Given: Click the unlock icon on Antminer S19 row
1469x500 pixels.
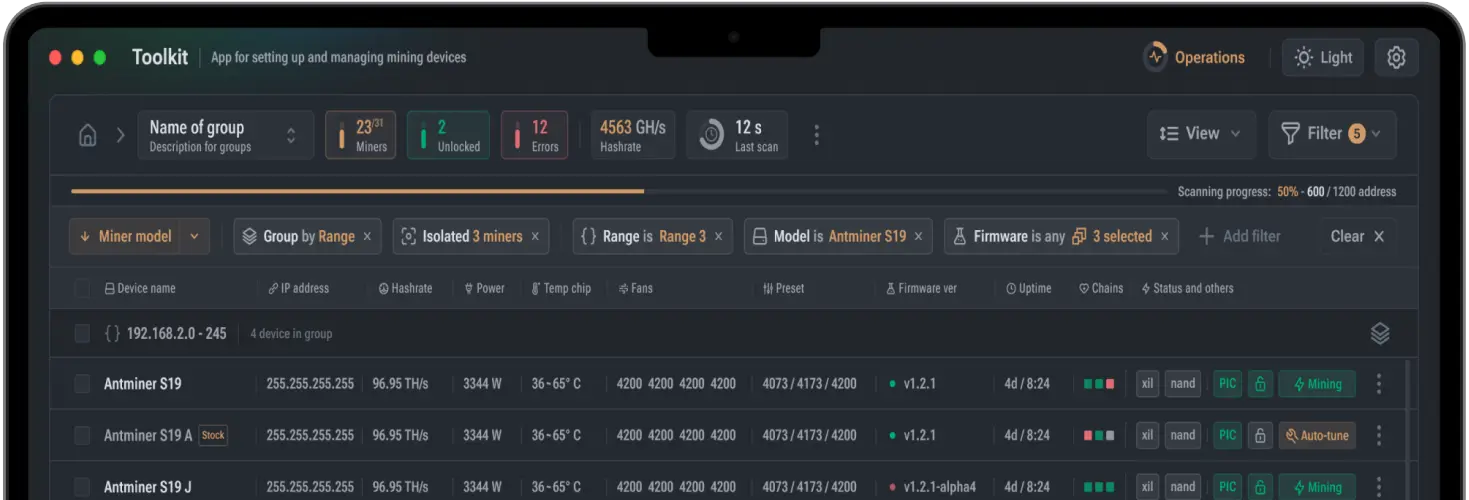Looking at the screenshot, I should point(1260,384).
